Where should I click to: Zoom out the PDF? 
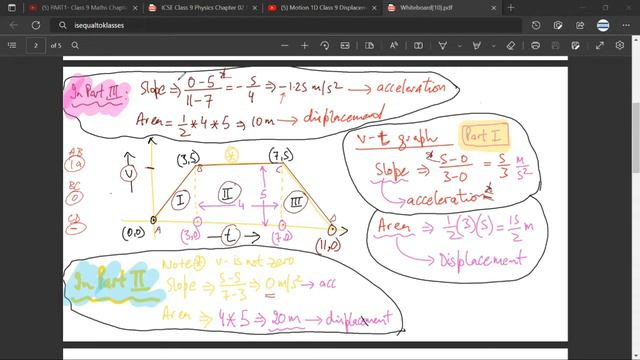pyautogui.click(x=284, y=45)
